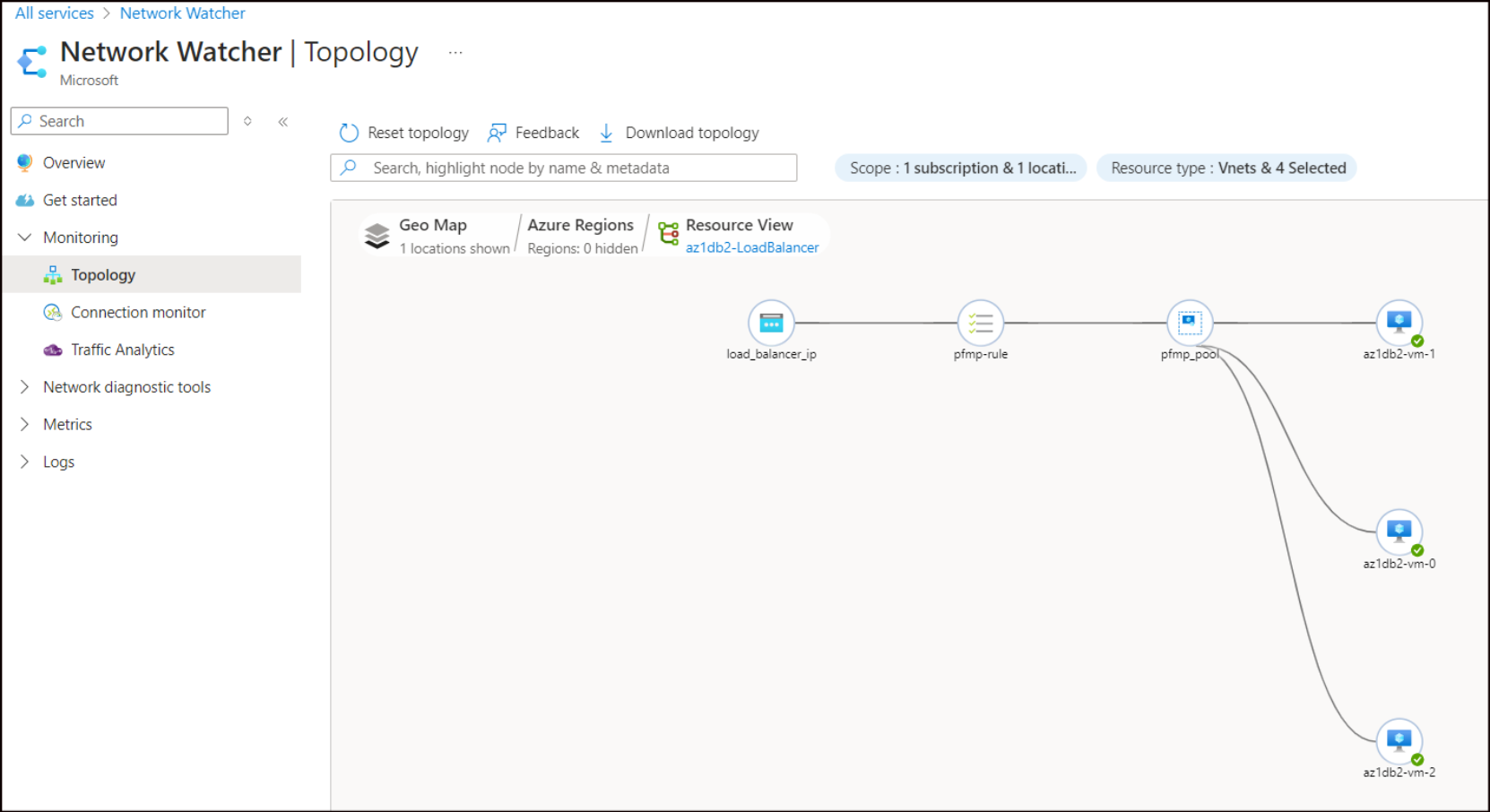Screen dimensions: 1490x812
Task: Click the magnifier icon in node search
Action: coord(349,168)
